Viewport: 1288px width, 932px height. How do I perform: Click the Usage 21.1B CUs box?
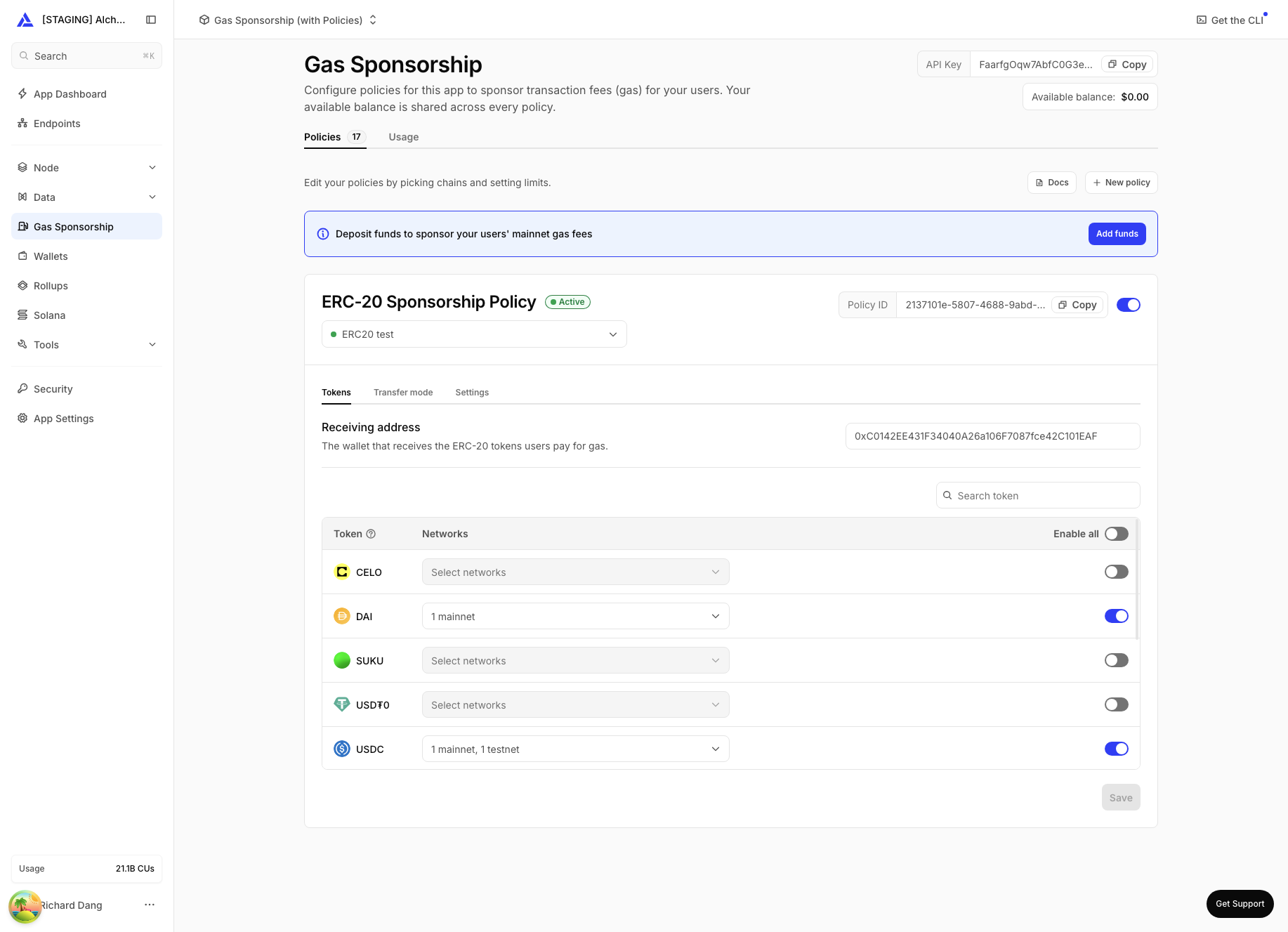pyautogui.click(x=86, y=869)
